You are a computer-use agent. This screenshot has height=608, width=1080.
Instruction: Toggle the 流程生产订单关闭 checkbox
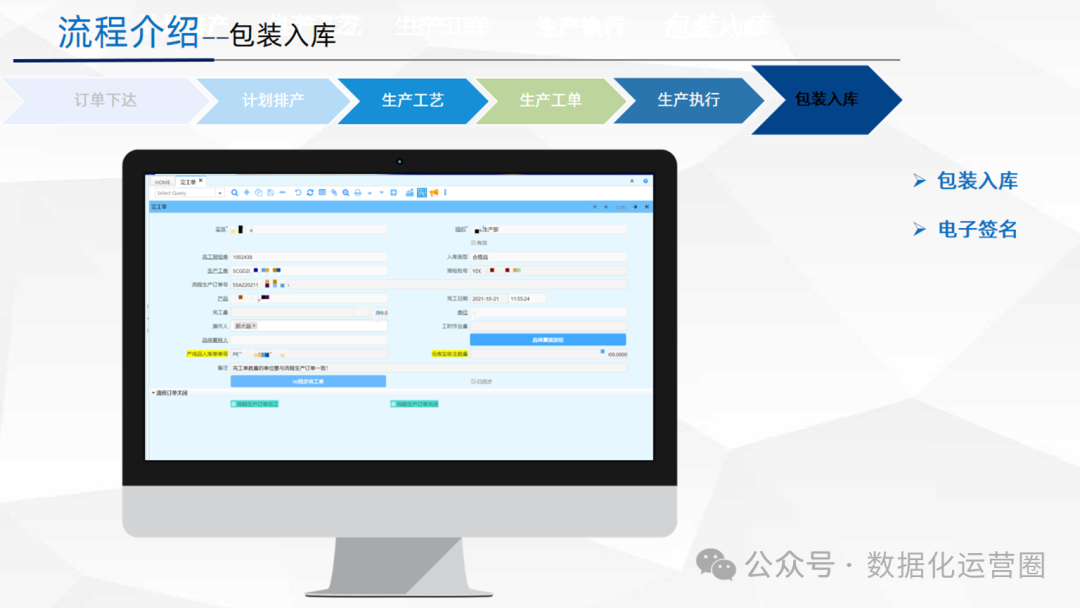pyautogui.click(x=393, y=404)
